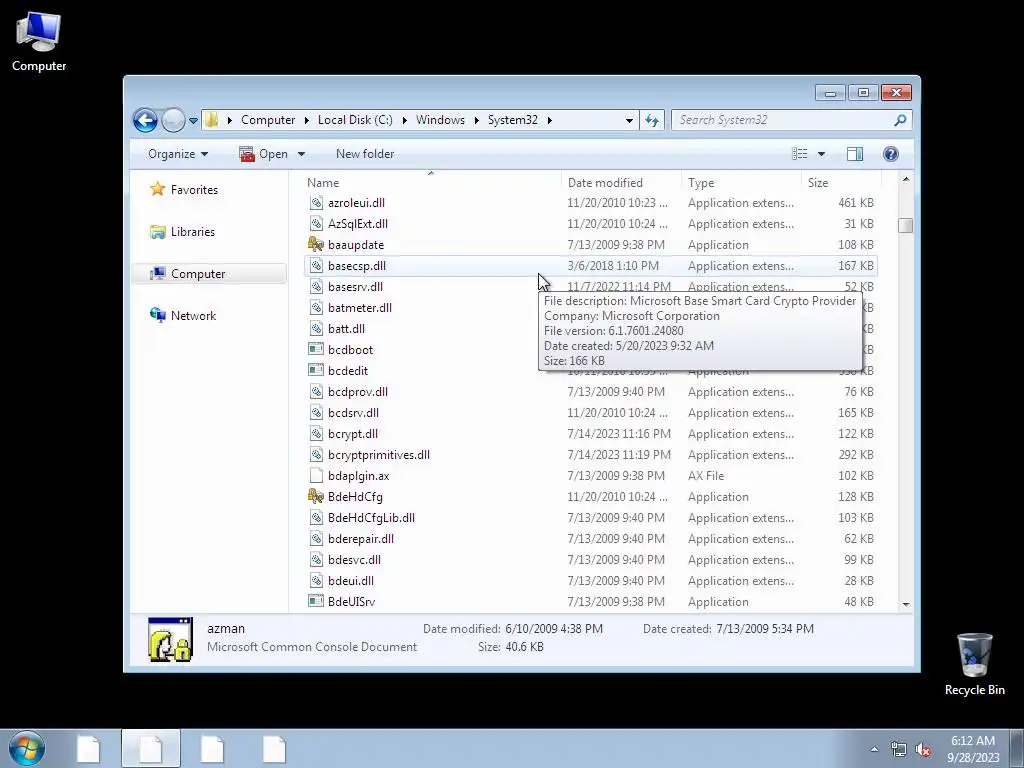Click the azman thumbnail in details pane
The height and width of the screenshot is (768, 1024).
(x=170, y=639)
